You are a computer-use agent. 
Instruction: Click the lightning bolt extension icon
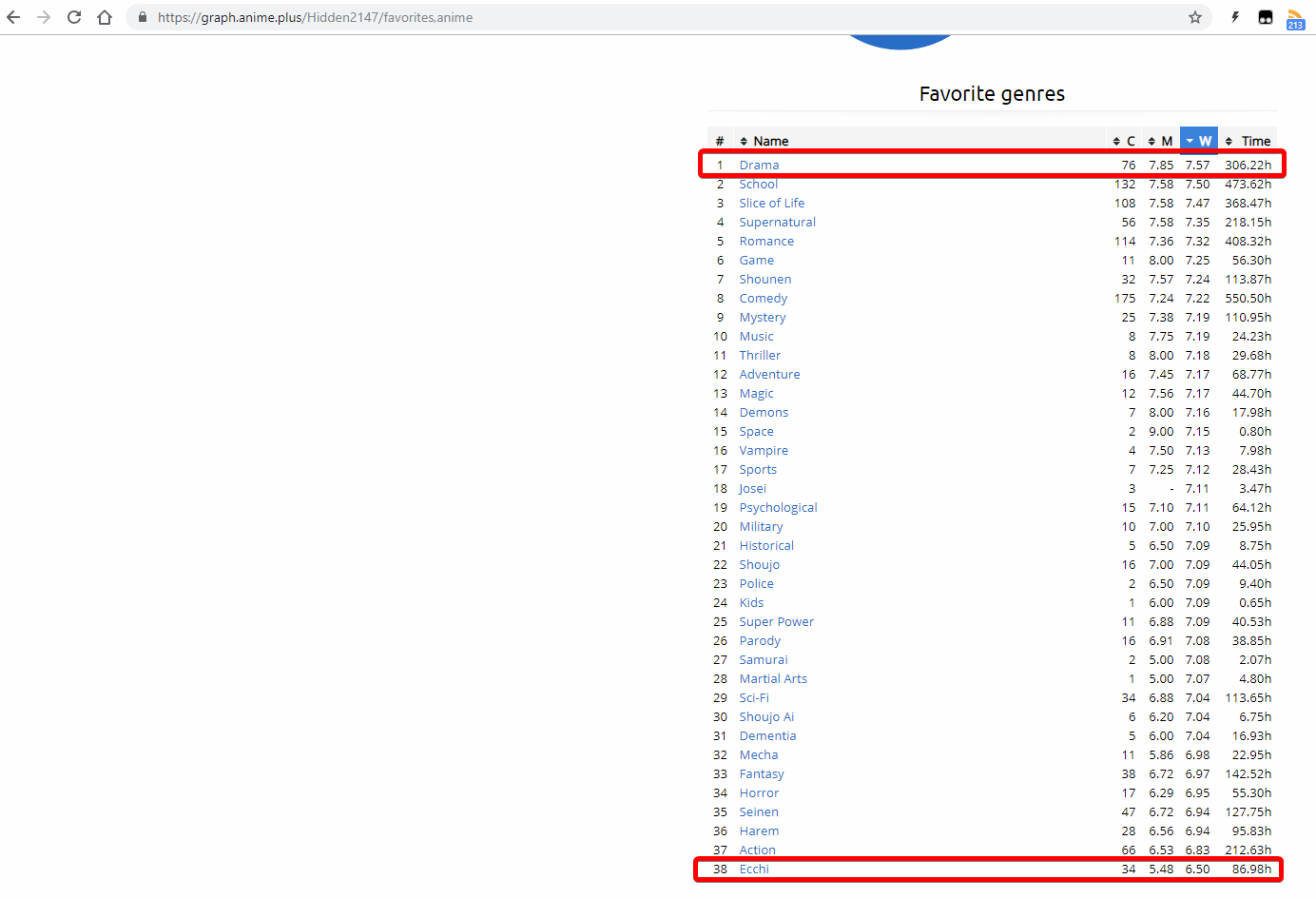pos(1235,17)
